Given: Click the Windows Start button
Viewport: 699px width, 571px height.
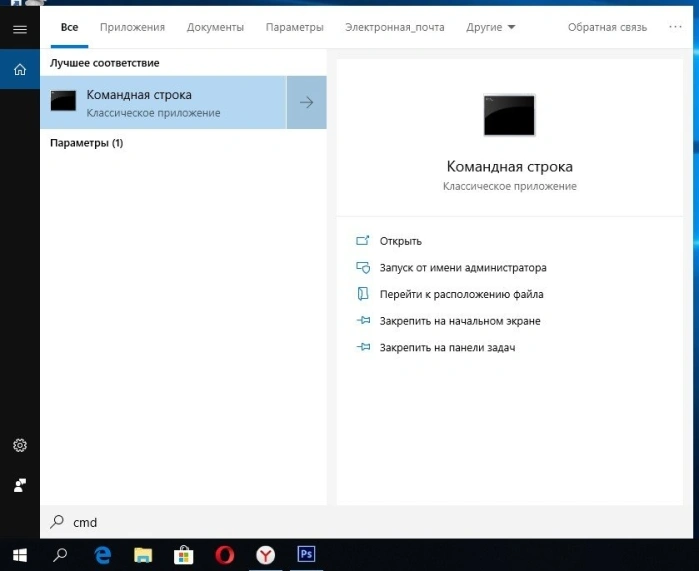Looking at the screenshot, I should (x=20, y=555).
